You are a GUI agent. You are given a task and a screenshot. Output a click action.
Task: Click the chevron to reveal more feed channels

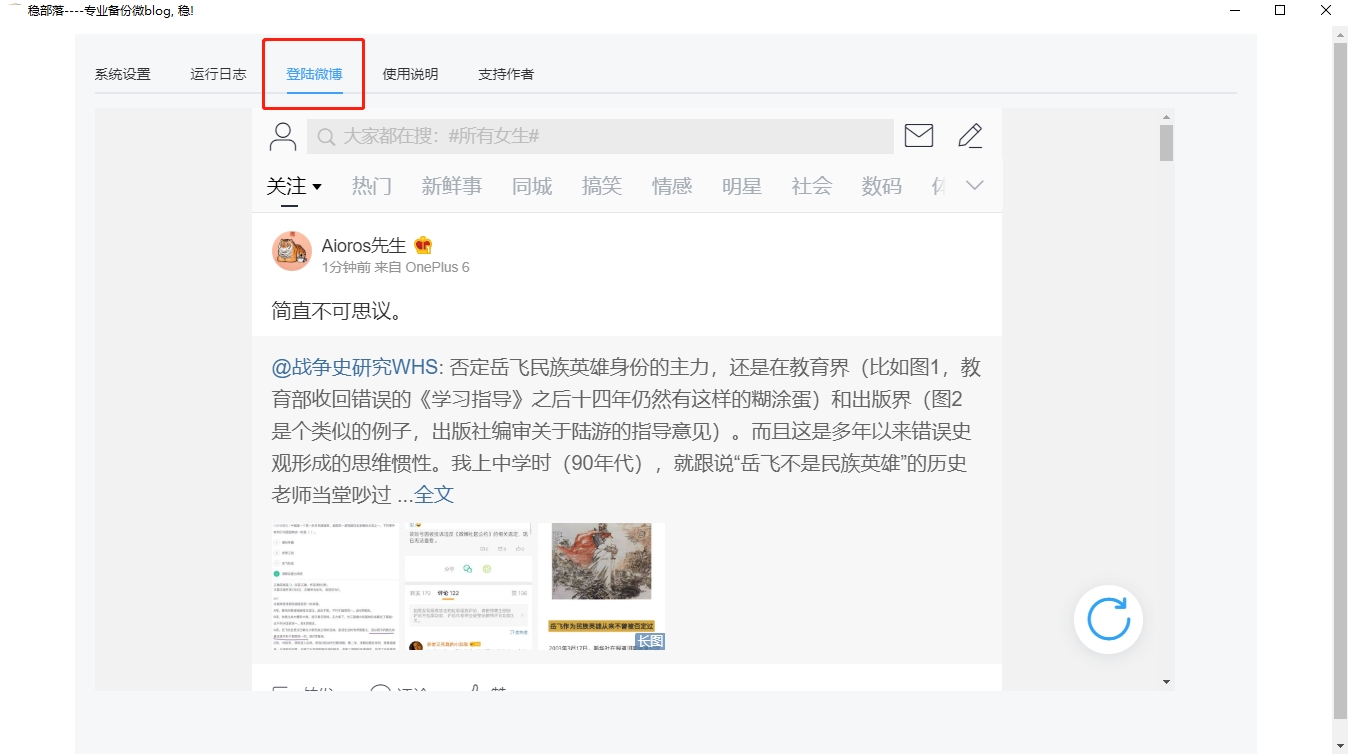[x=975, y=185]
